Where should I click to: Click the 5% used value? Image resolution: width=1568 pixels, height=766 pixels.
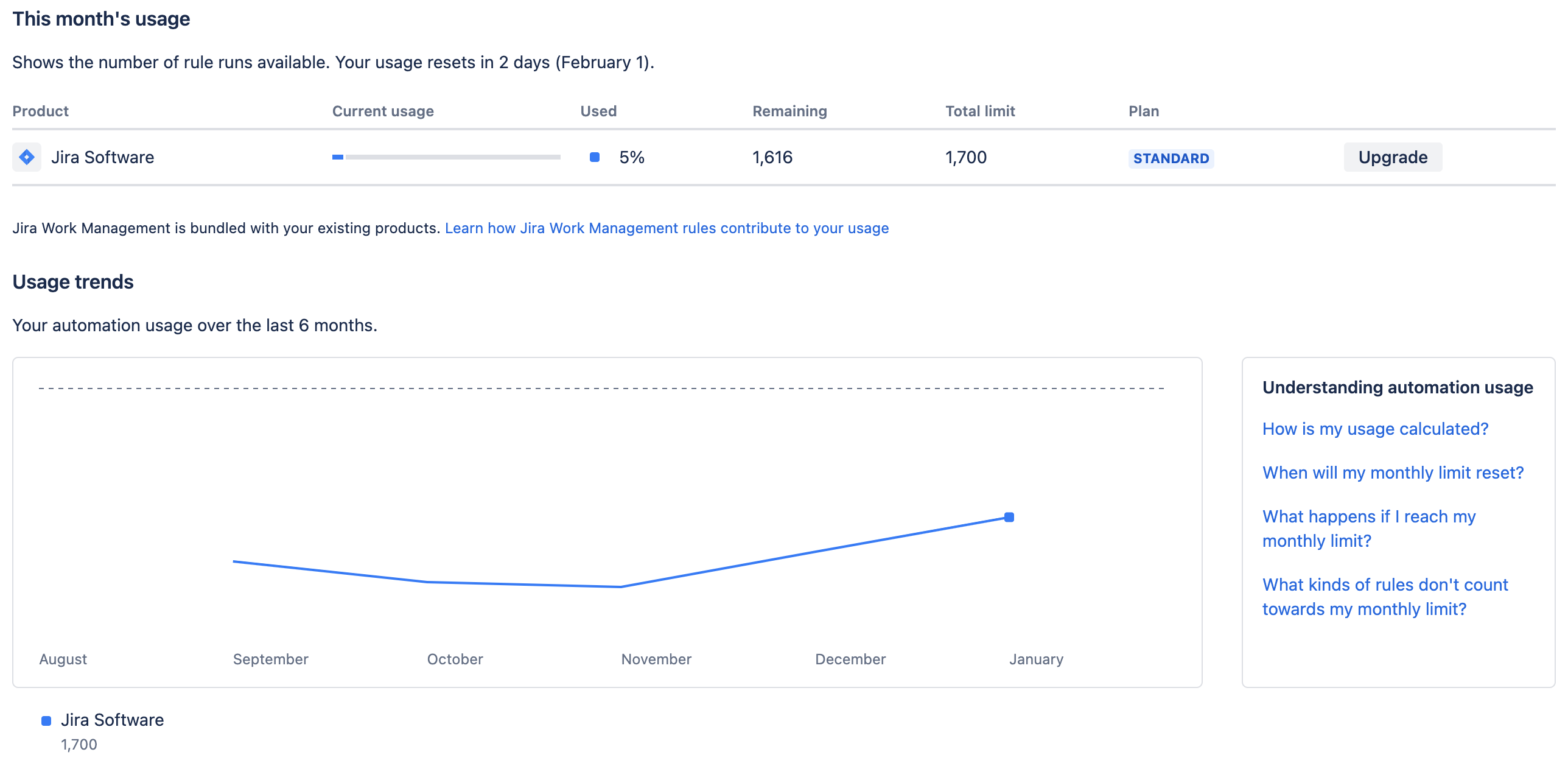(632, 157)
